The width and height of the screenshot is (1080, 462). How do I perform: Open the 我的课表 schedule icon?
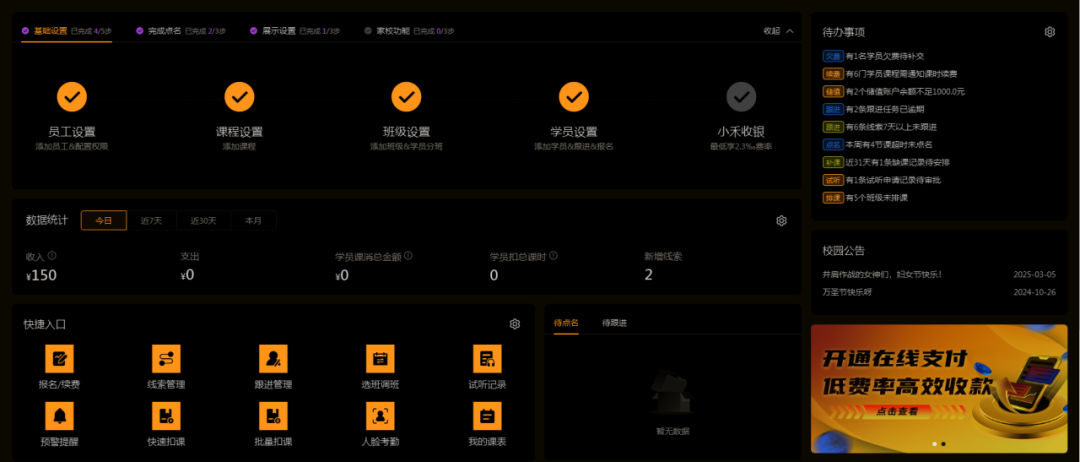click(487, 415)
